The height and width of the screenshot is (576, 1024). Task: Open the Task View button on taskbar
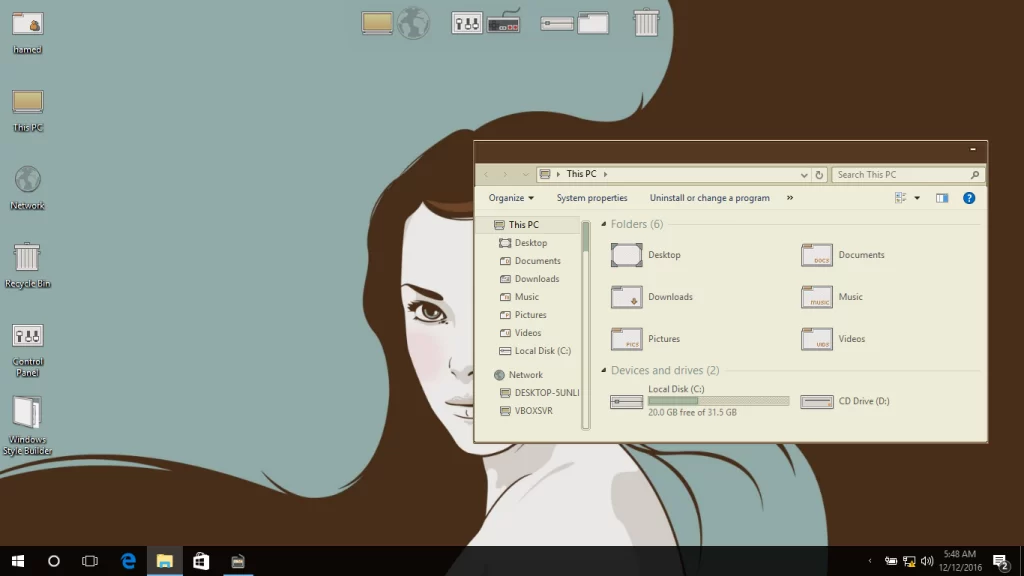click(x=90, y=561)
